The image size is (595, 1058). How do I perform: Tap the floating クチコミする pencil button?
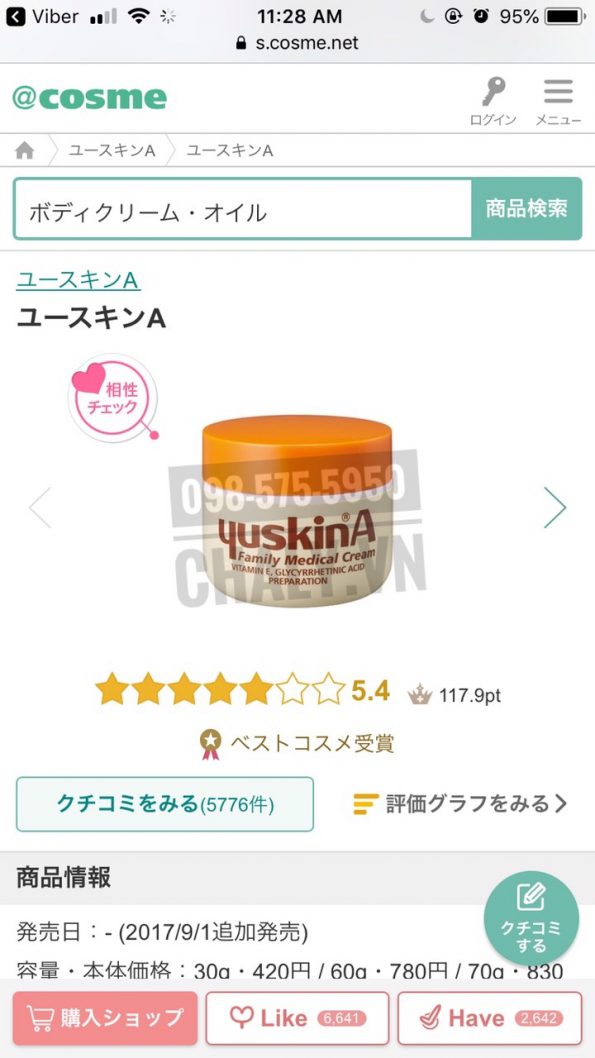531,918
